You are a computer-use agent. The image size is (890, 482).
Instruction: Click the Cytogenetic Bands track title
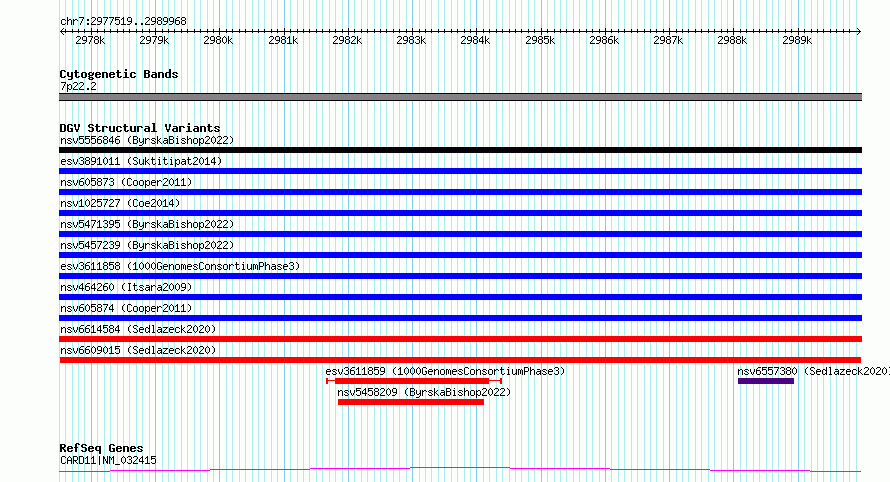click(119, 74)
